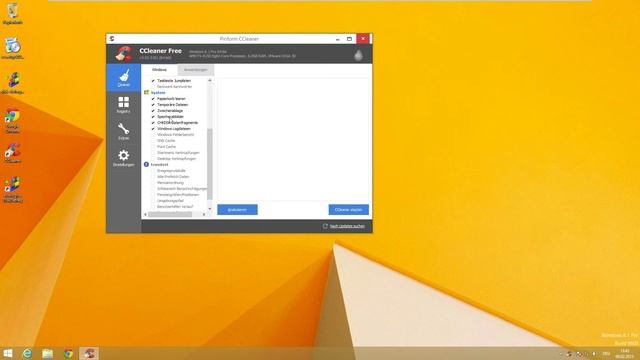
Task: Click the empty results pane
Action: coord(293,139)
